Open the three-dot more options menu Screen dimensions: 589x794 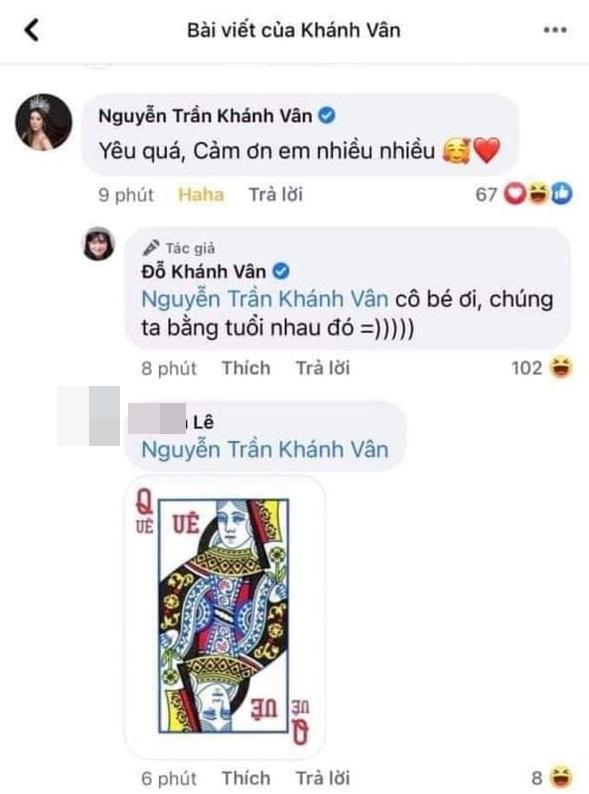click(555, 30)
